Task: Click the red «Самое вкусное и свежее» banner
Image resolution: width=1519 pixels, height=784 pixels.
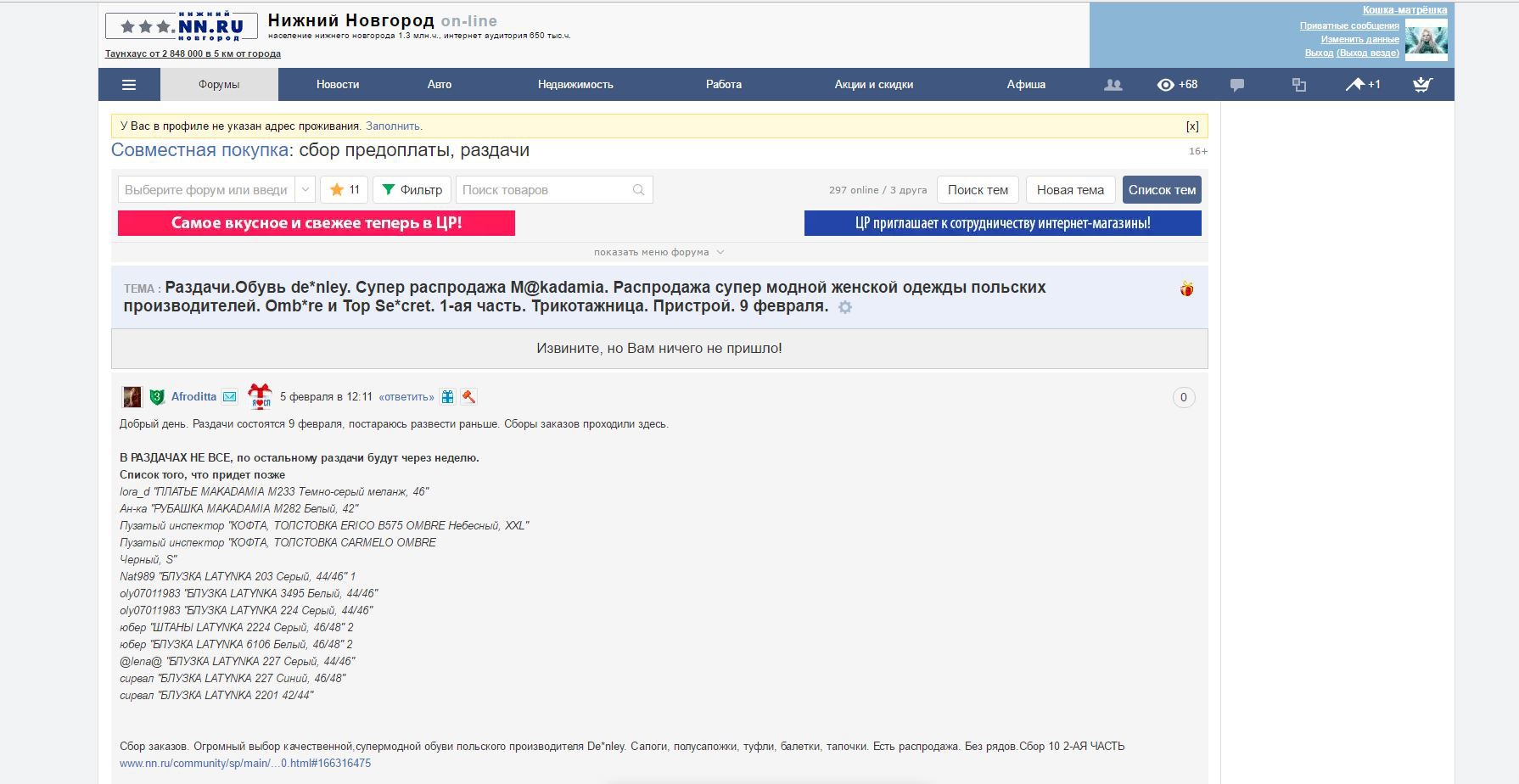Action: tap(317, 223)
